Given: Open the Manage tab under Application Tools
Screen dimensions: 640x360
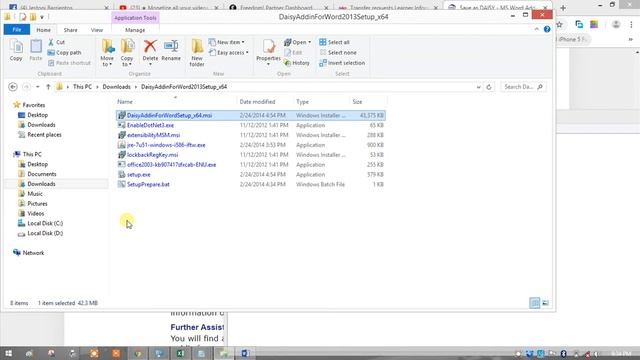Looking at the screenshot, I should click(135, 30).
